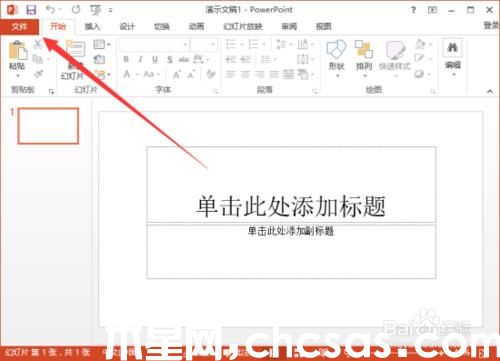
Task: Save the presentation from the quick access toolbar
Action: [31, 10]
